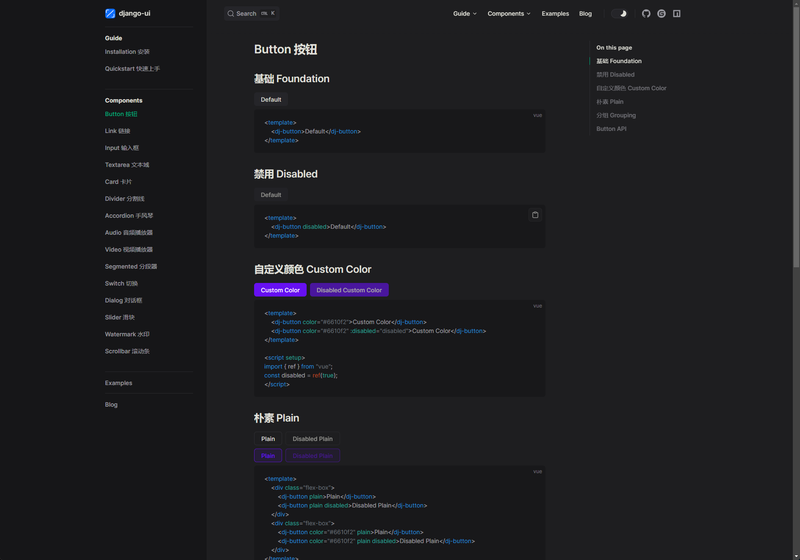This screenshot has width=800, height=560.
Task: Open Scrollbar 滚动条 component page
Action: tap(127, 351)
